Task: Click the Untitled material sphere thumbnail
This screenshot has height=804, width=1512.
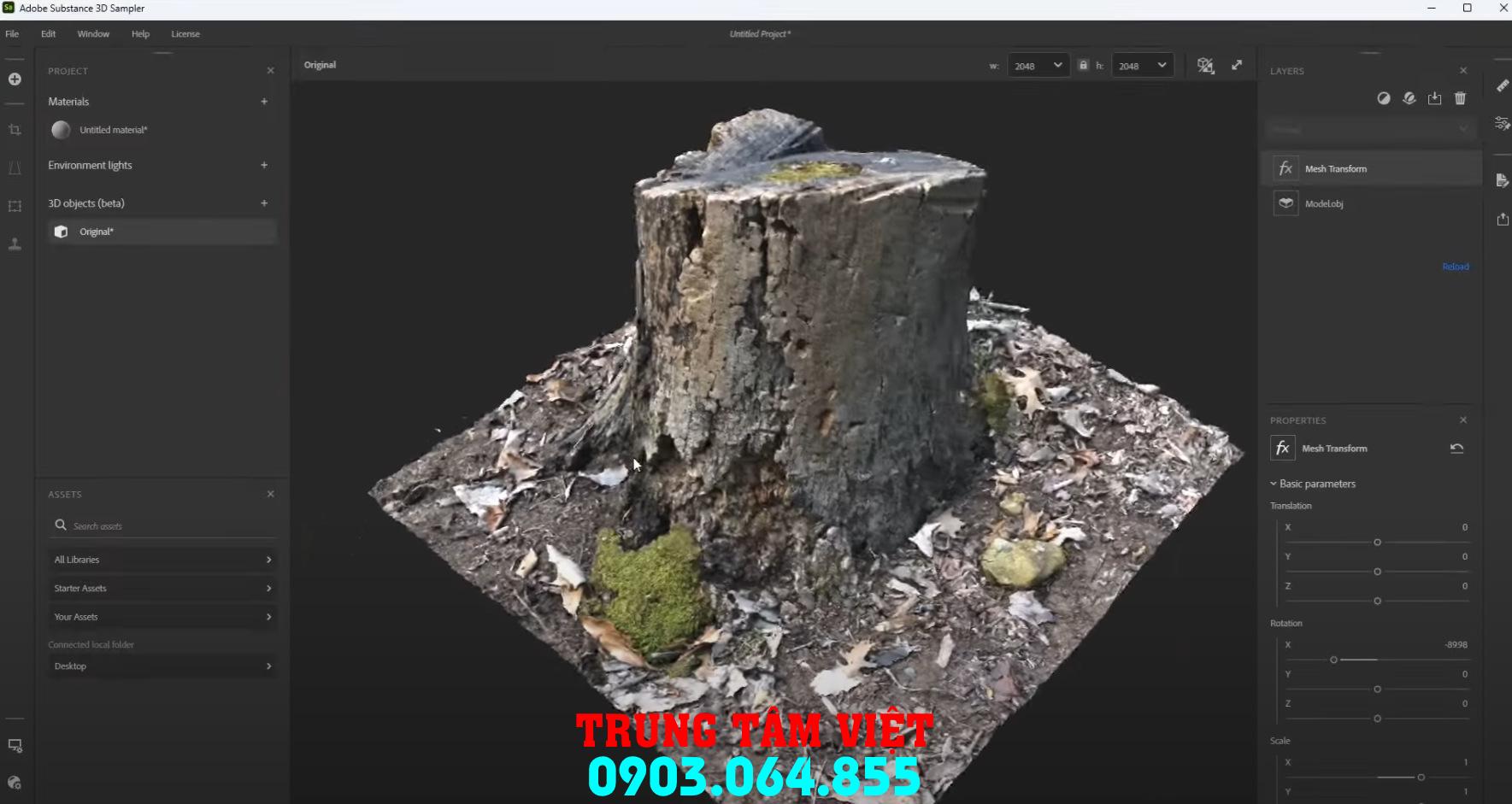Action: pyautogui.click(x=61, y=130)
